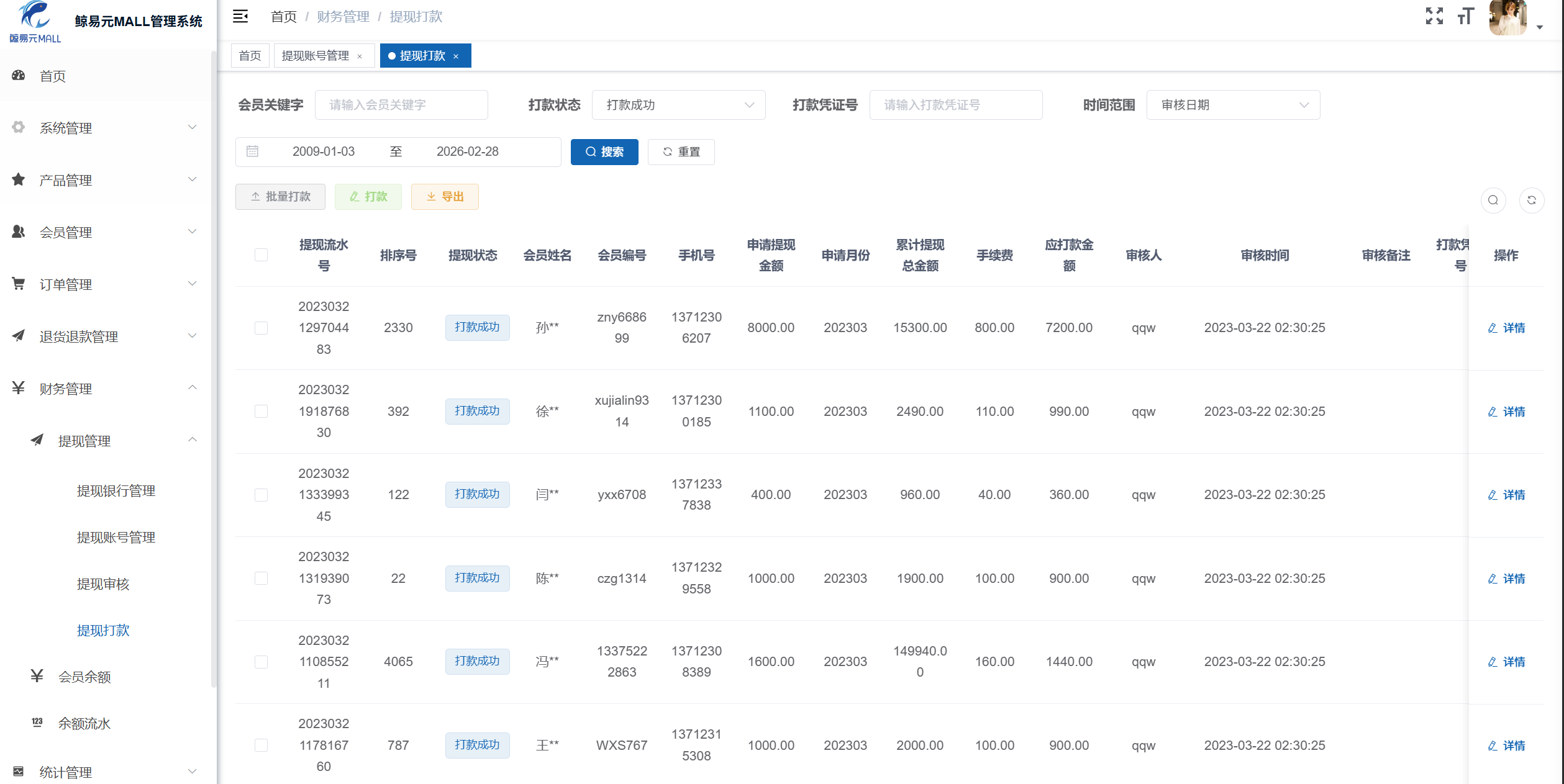Open 提现审核 in the sidebar menu
Image resolution: width=1564 pixels, height=784 pixels.
103,584
